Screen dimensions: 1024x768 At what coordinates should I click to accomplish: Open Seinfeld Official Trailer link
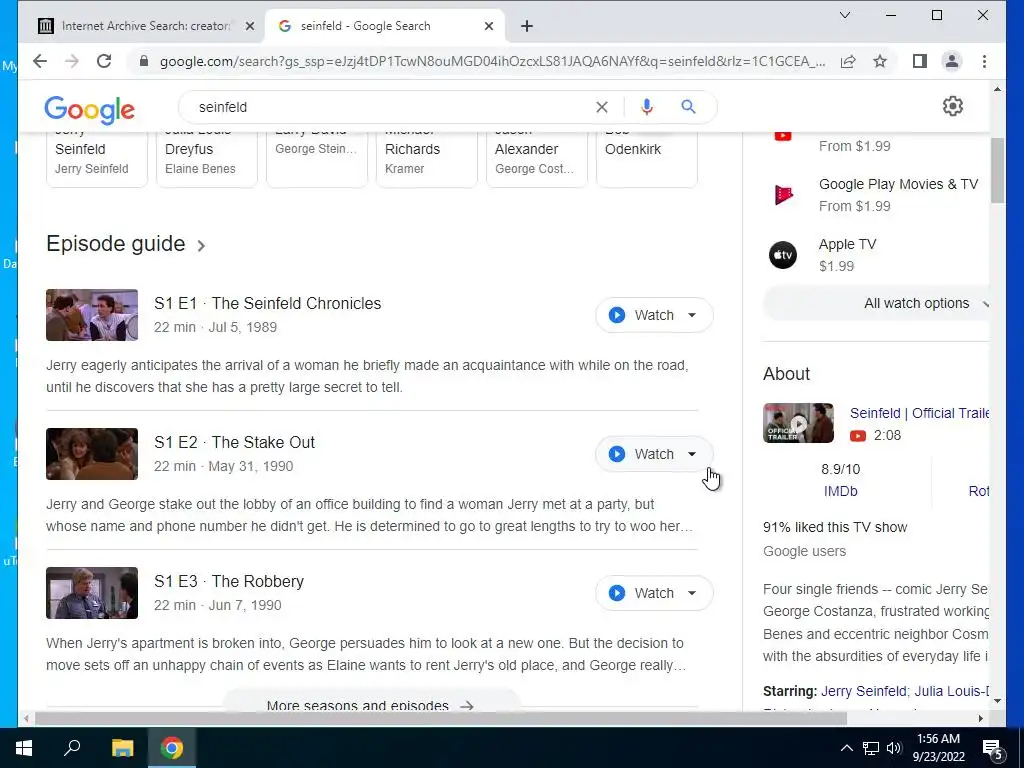[919, 413]
